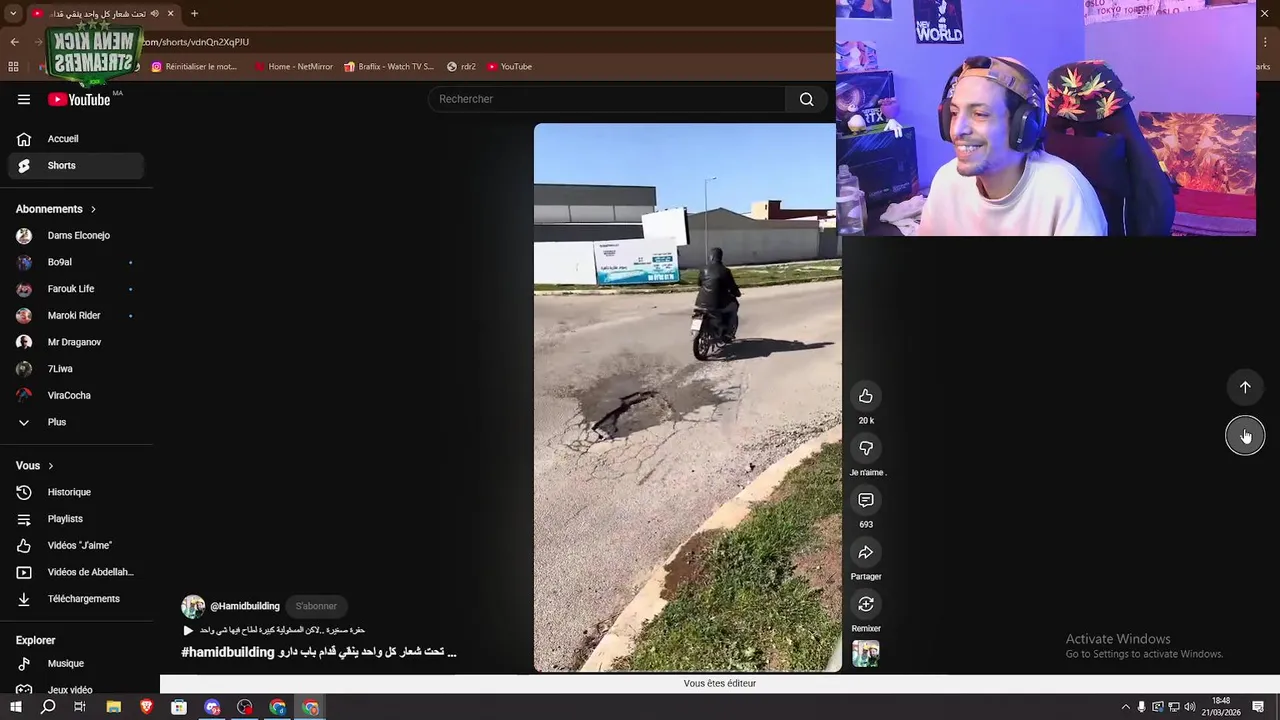Screen dimensions: 1280x720
Task: Open Vidéos "J'aime" in sidebar
Action: tap(76, 545)
